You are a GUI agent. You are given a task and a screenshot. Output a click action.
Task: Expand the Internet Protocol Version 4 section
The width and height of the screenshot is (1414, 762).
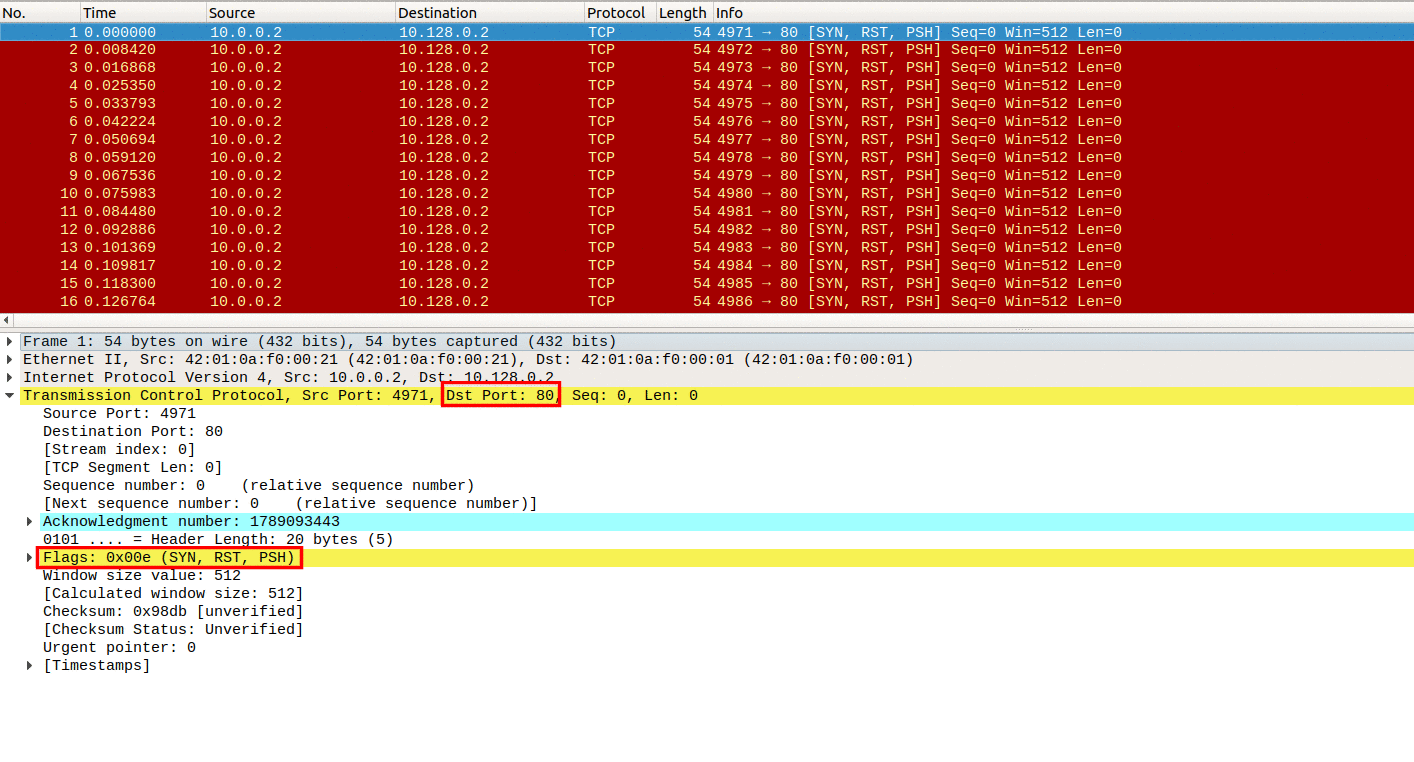(x=10, y=378)
